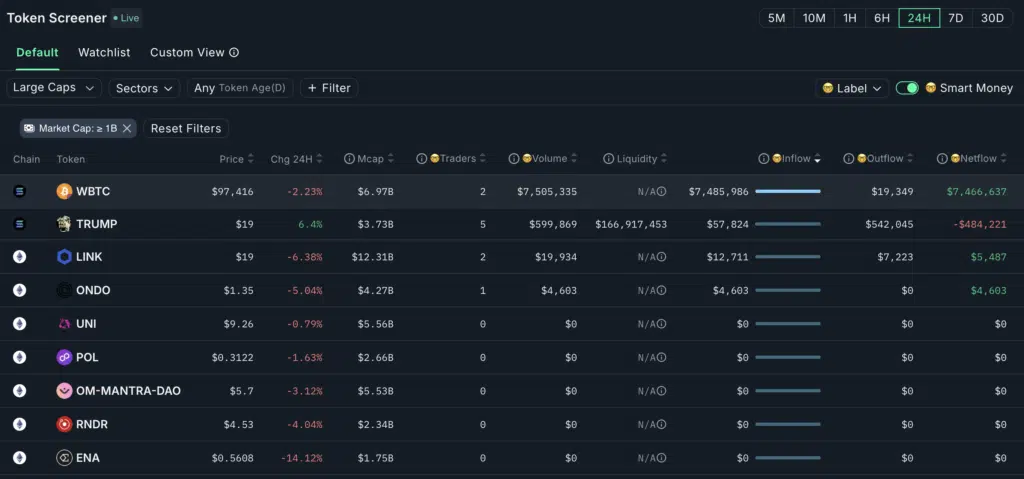
Task: Click info icon beside Inflow column header
Action: [x=763, y=159]
